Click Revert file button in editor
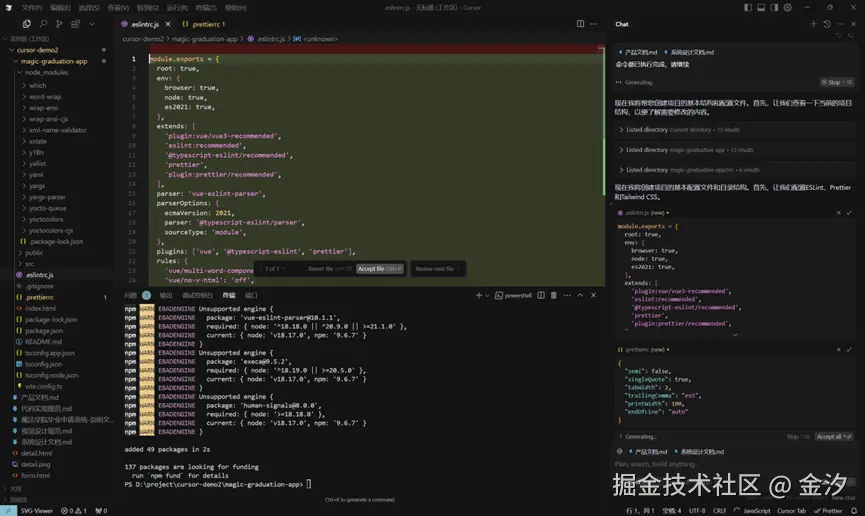The width and height of the screenshot is (865, 516). pos(329,269)
